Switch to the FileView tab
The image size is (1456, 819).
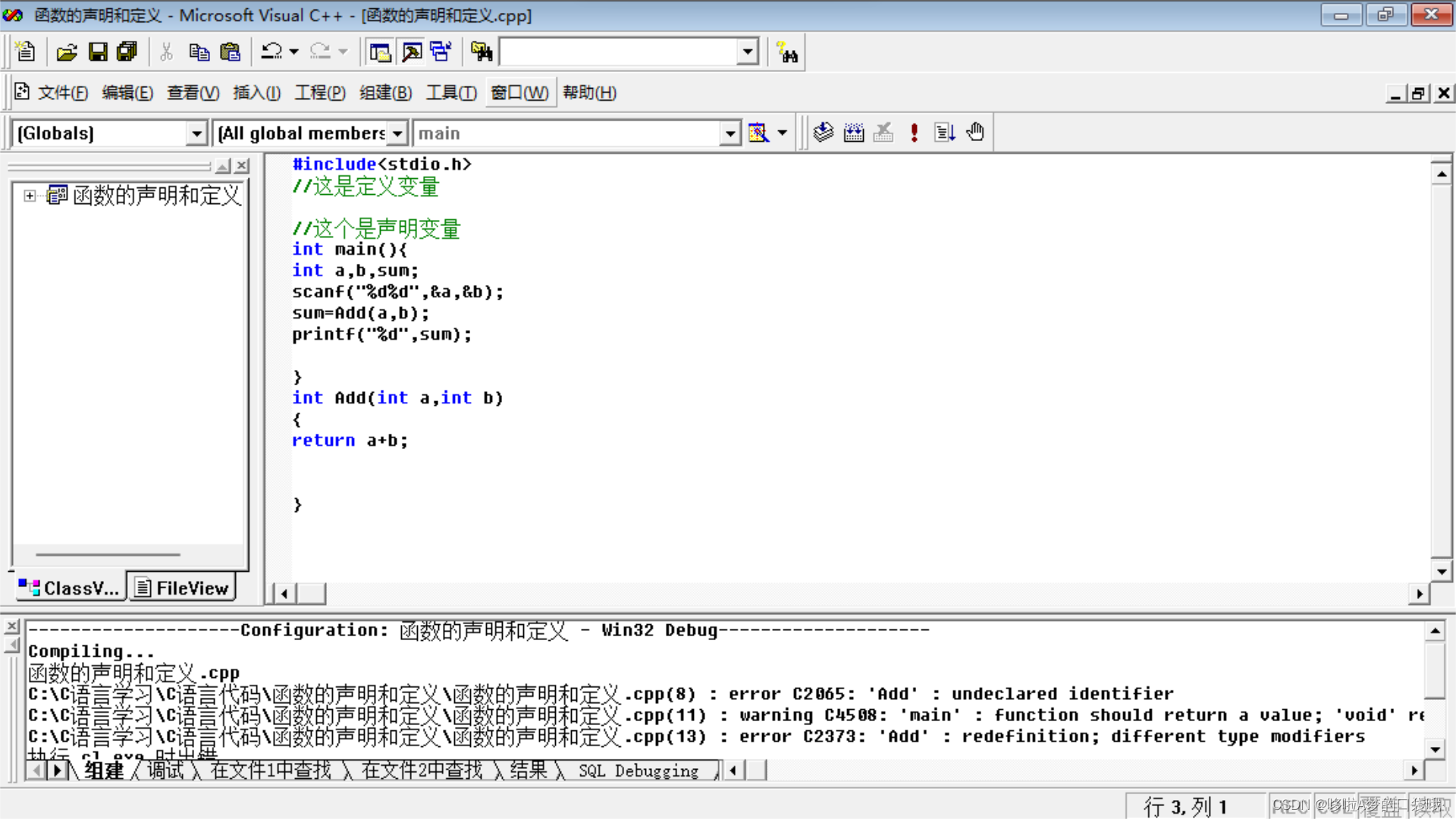[x=182, y=588]
